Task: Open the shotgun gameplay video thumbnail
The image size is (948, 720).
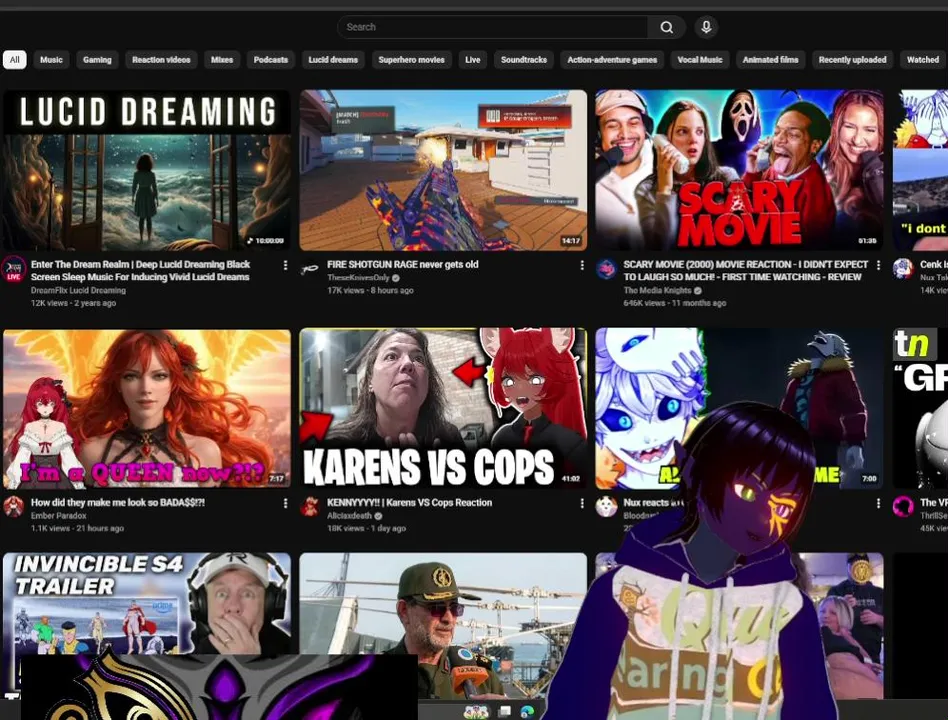Action: click(x=443, y=170)
